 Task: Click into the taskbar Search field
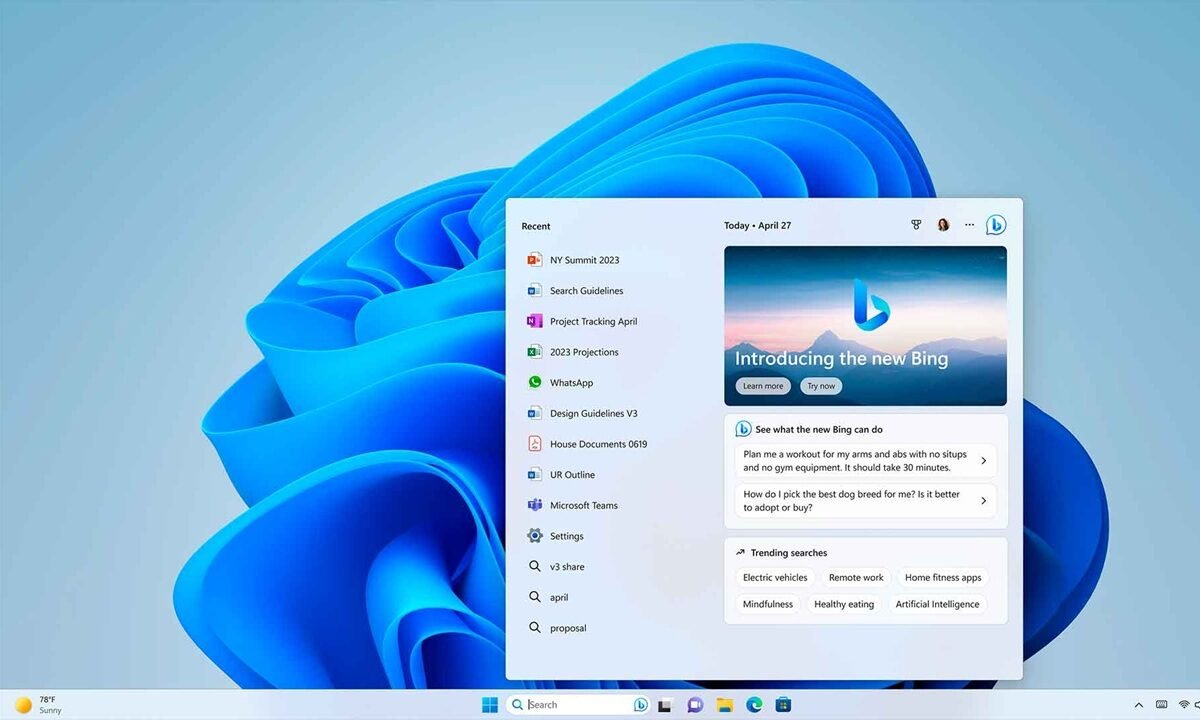[x=579, y=705]
